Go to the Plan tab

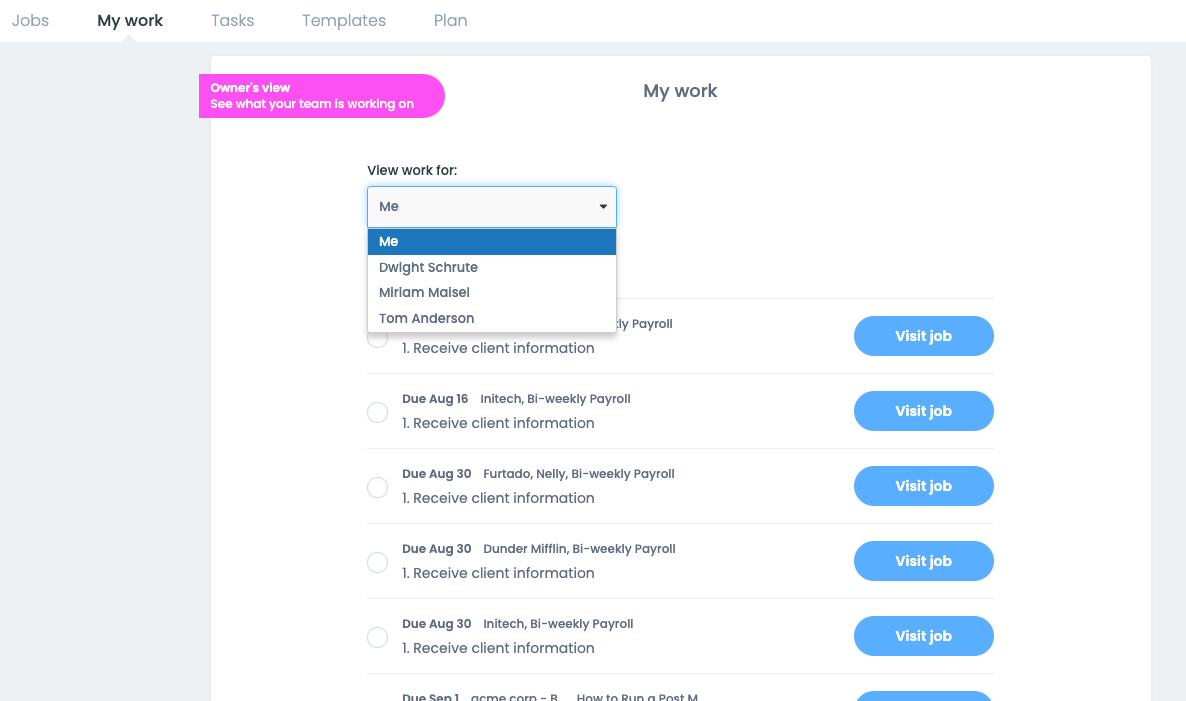tap(450, 20)
